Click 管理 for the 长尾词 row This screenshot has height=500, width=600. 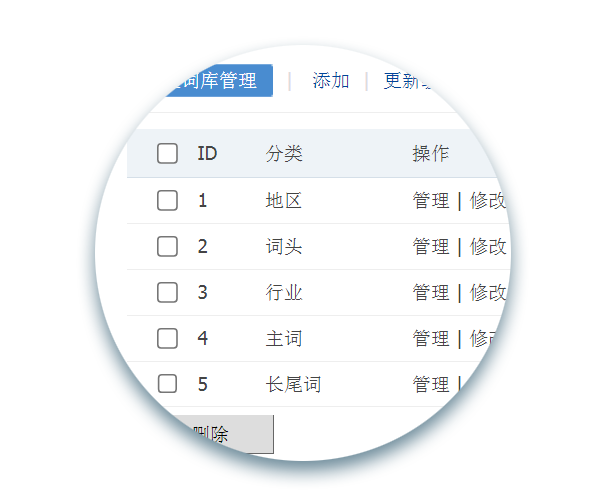(x=431, y=383)
